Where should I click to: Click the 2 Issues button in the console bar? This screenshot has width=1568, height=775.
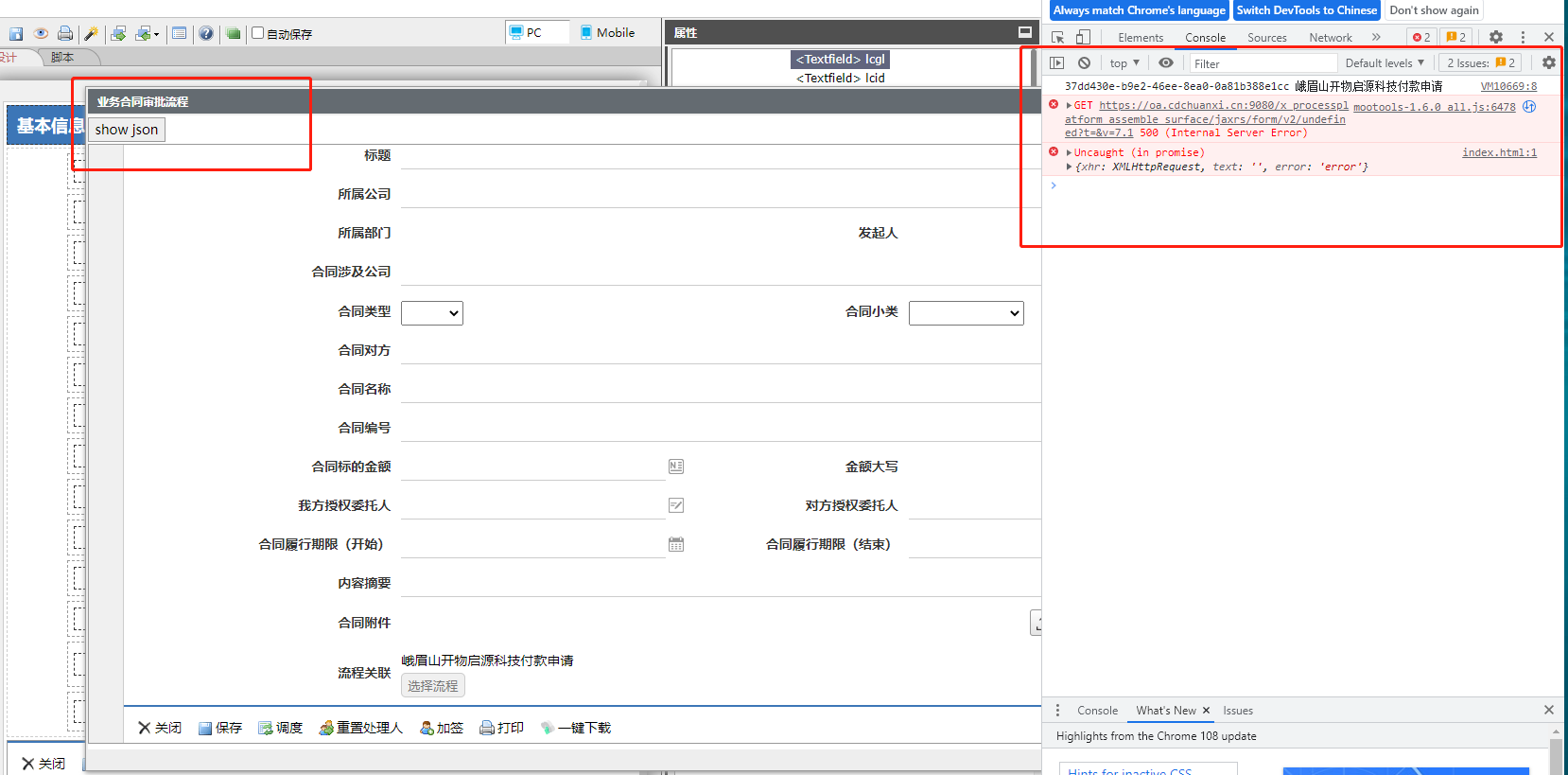(x=1481, y=63)
